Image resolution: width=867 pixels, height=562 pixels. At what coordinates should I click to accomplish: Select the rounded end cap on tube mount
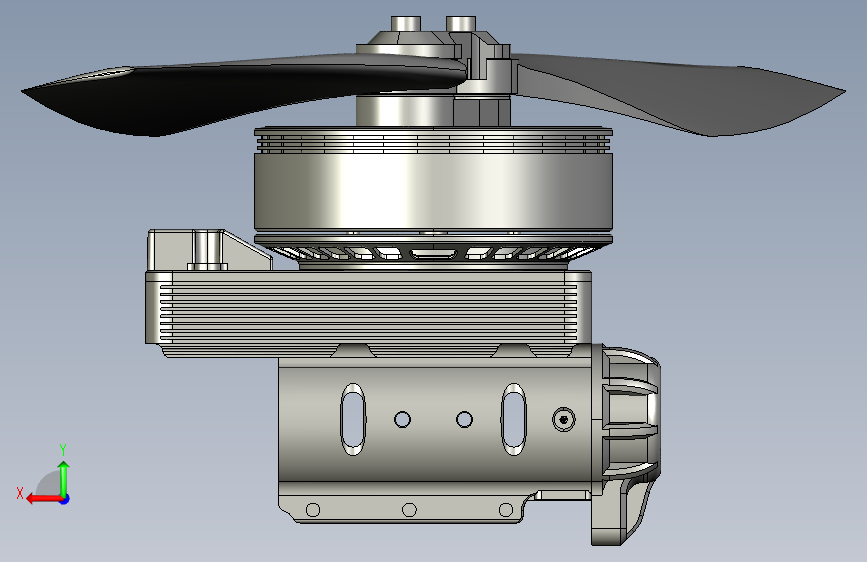630,412
